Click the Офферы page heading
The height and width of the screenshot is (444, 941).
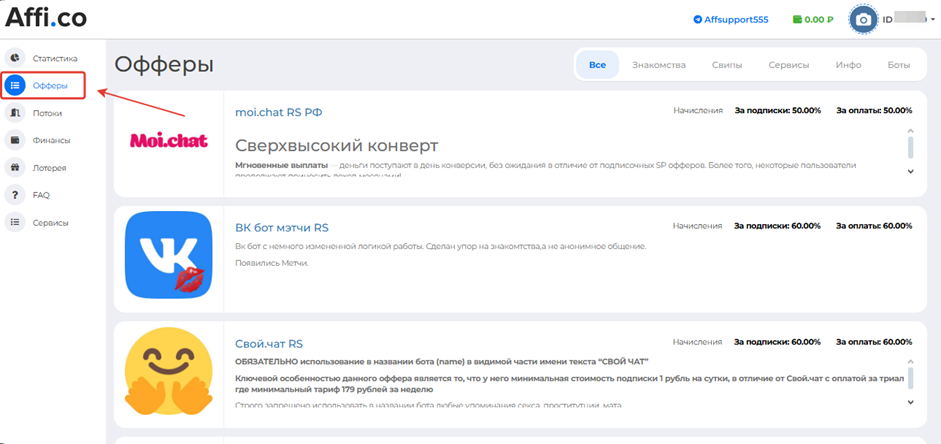(164, 64)
